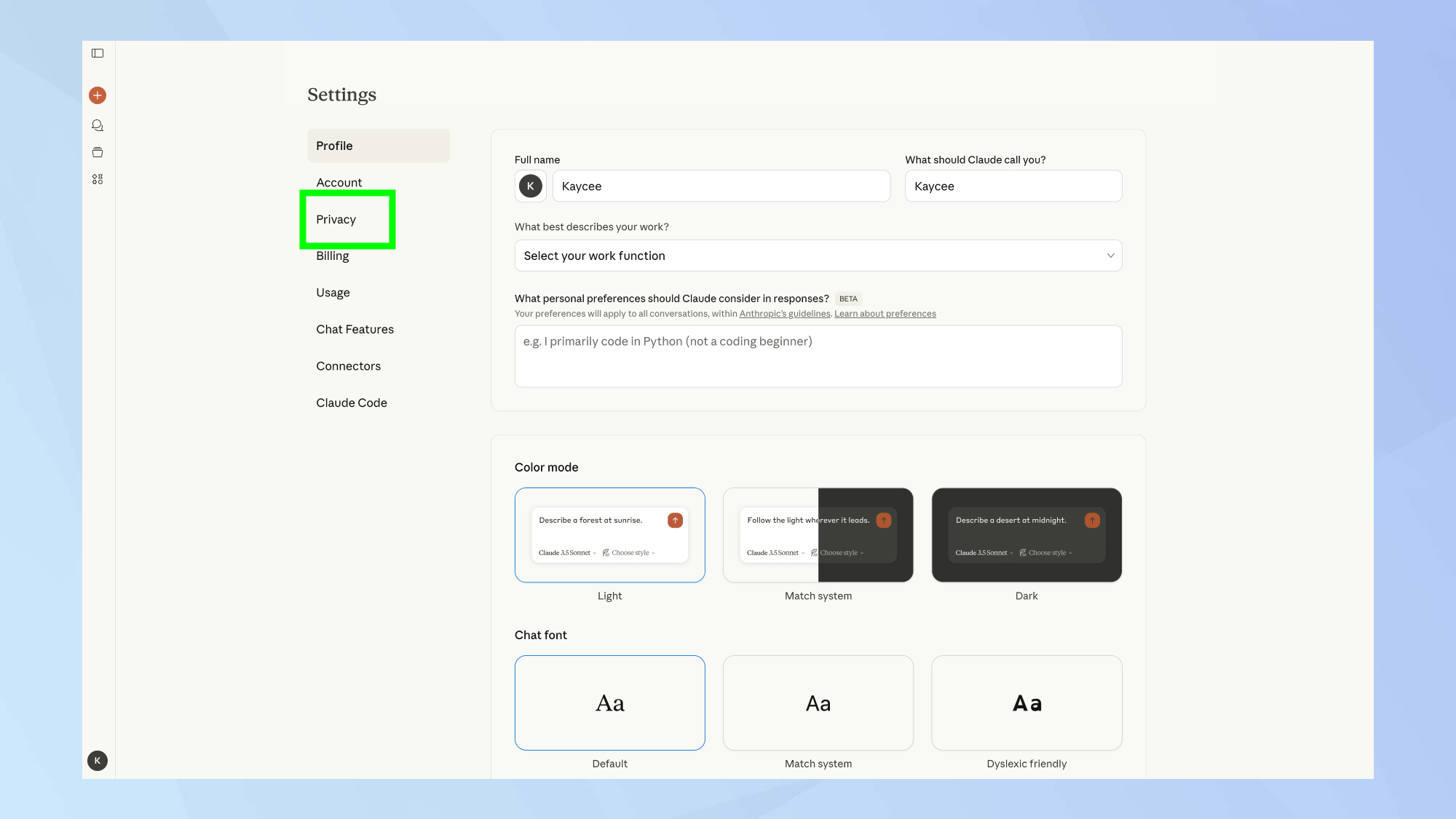Start a new chat with plus icon

(98, 95)
